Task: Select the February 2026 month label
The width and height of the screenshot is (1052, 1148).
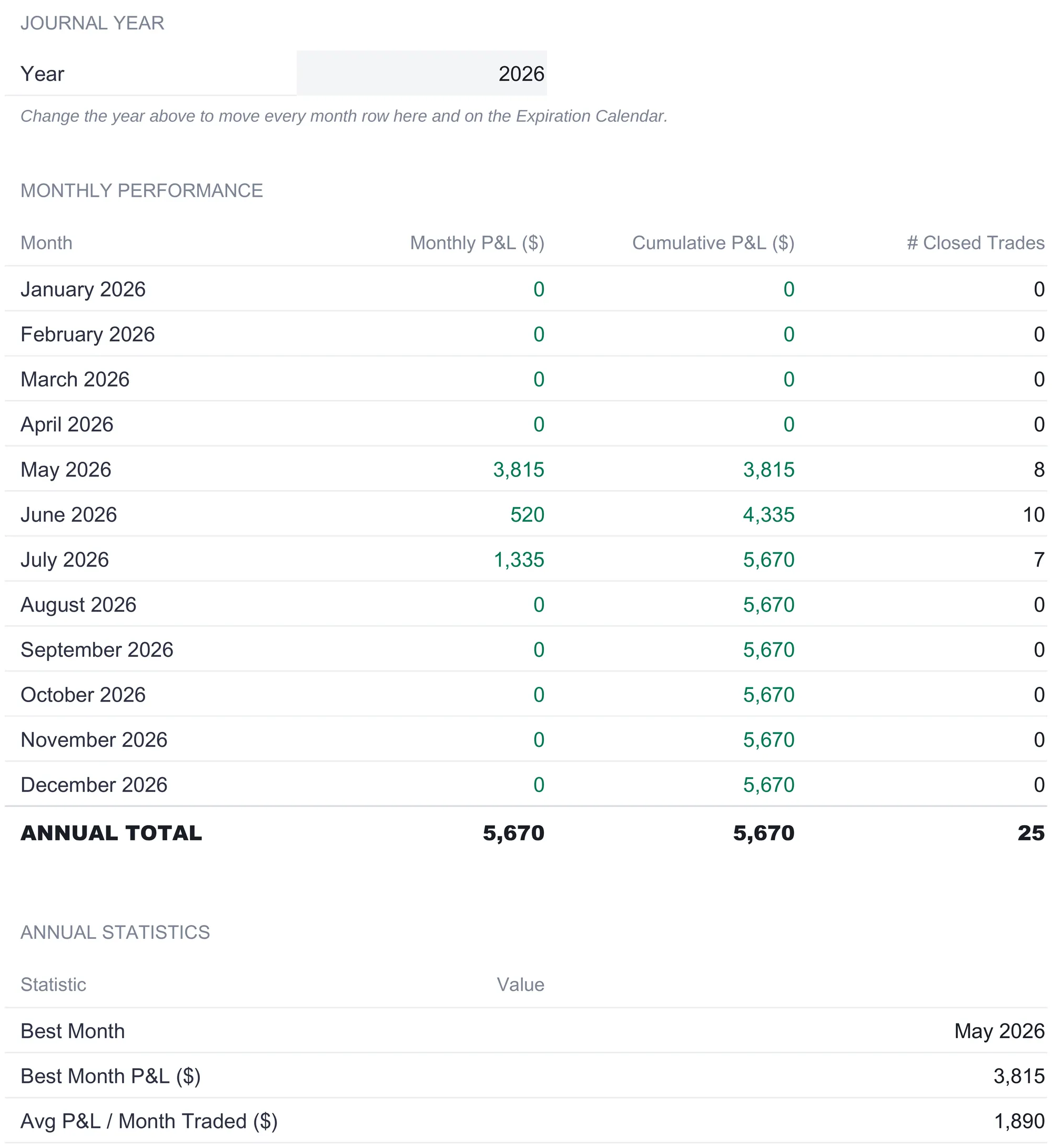Action: click(x=88, y=334)
